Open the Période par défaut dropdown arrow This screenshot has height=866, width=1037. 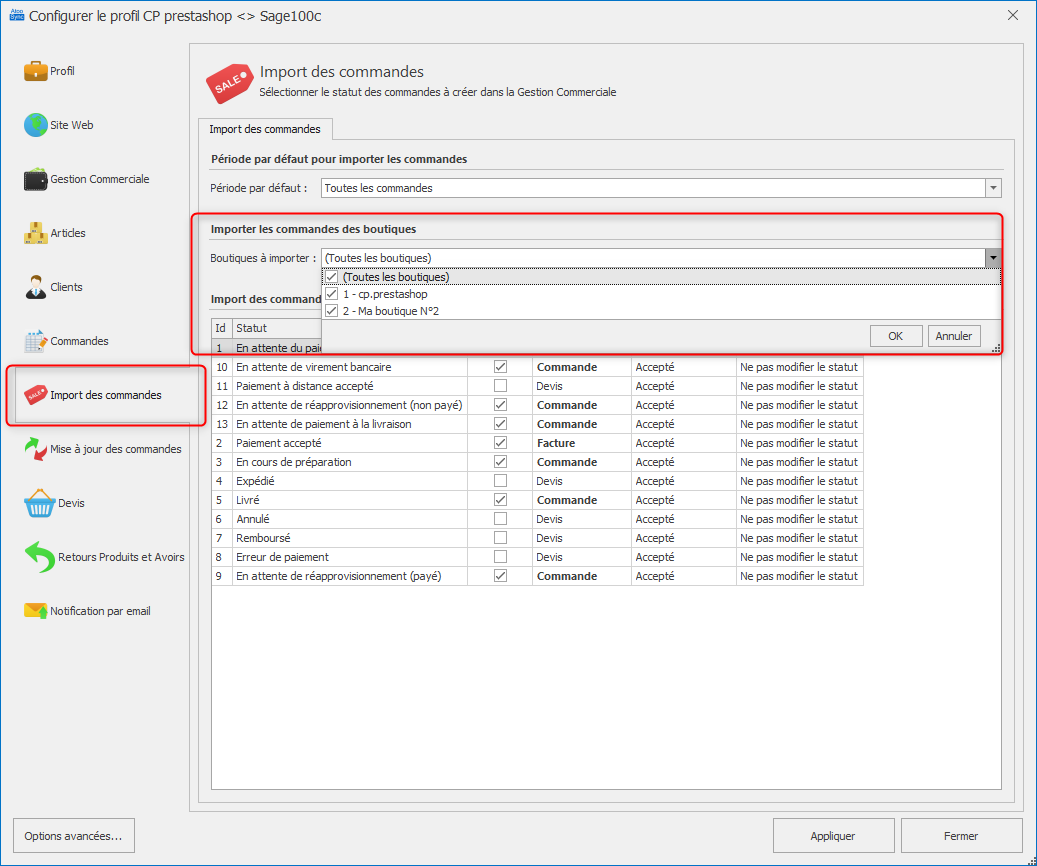click(x=993, y=189)
